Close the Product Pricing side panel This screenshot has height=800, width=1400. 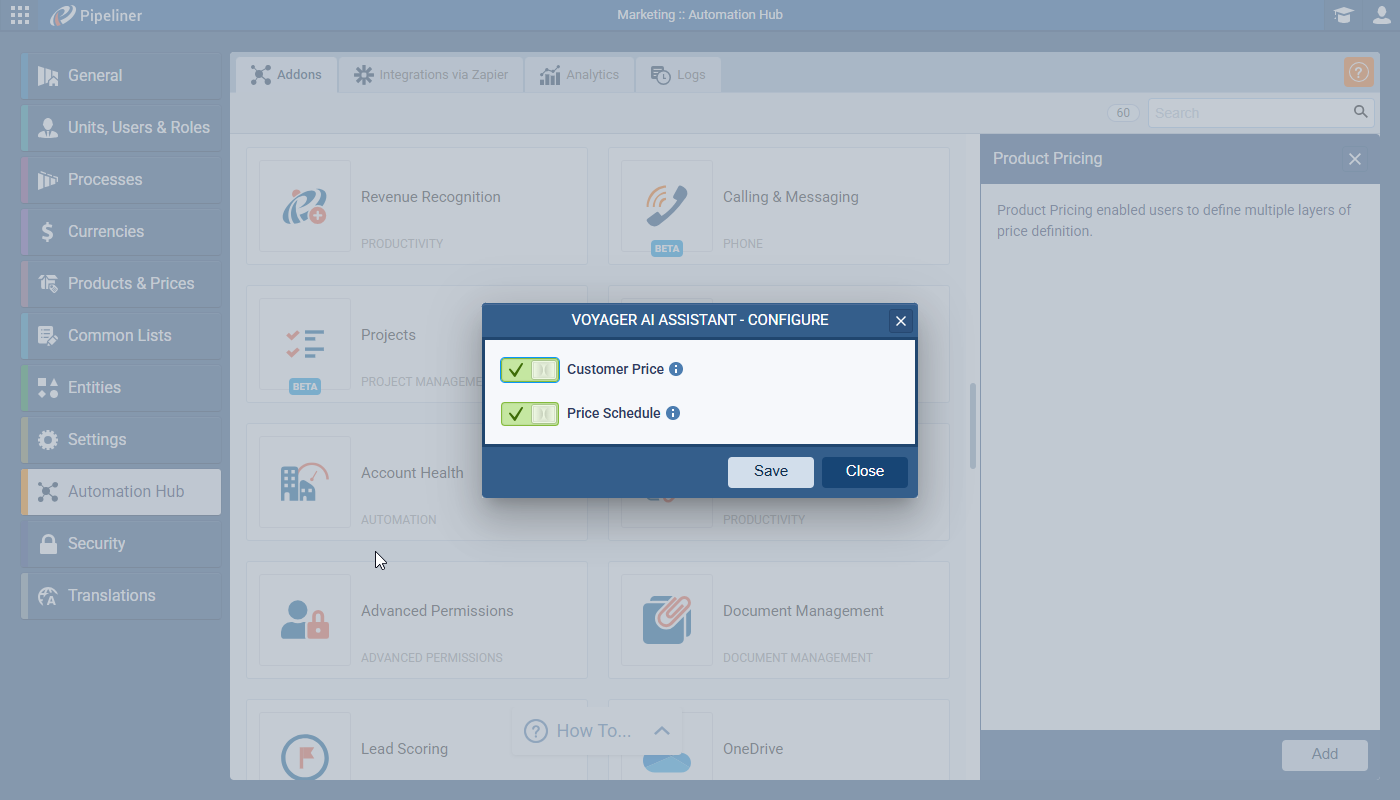[1355, 159]
